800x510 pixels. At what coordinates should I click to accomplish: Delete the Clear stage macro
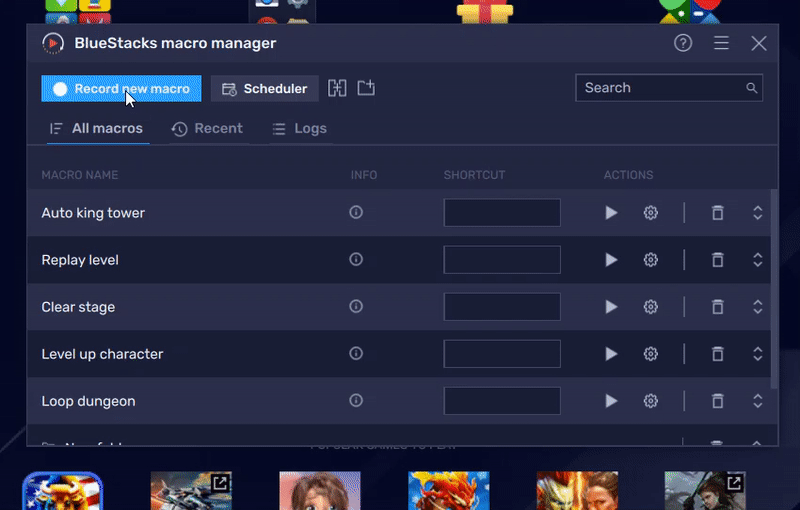[x=718, y=307]
